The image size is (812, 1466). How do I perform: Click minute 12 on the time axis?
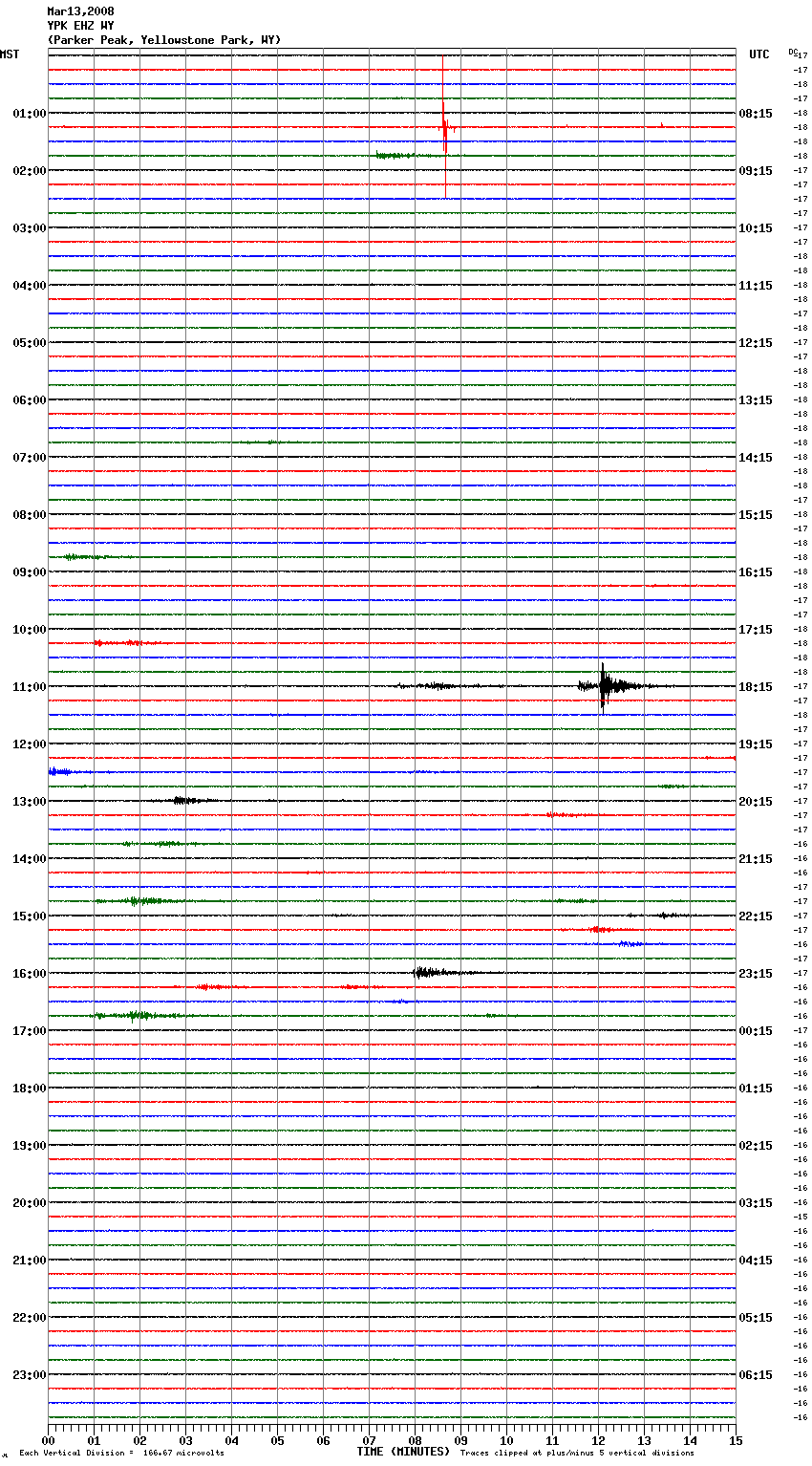point(598,1440)
